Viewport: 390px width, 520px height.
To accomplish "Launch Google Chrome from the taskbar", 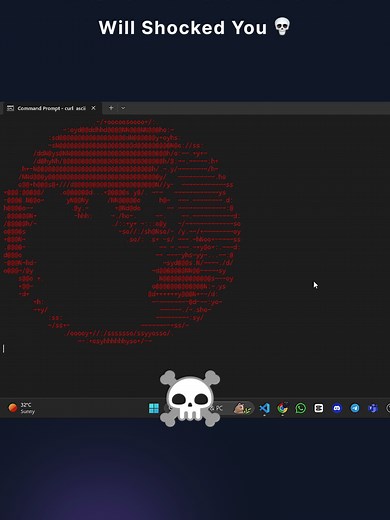I will (x=282, y=408).
